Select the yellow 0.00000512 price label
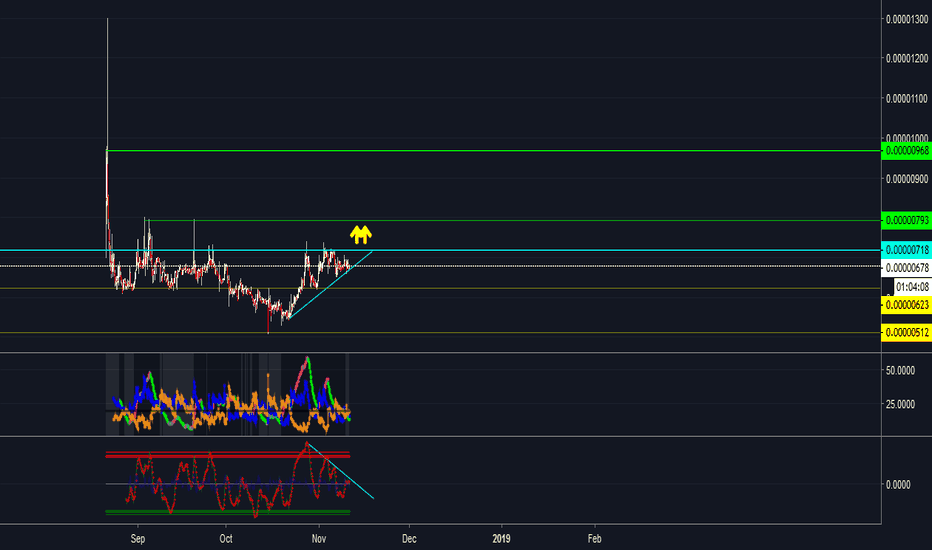 tap(906, 333)
